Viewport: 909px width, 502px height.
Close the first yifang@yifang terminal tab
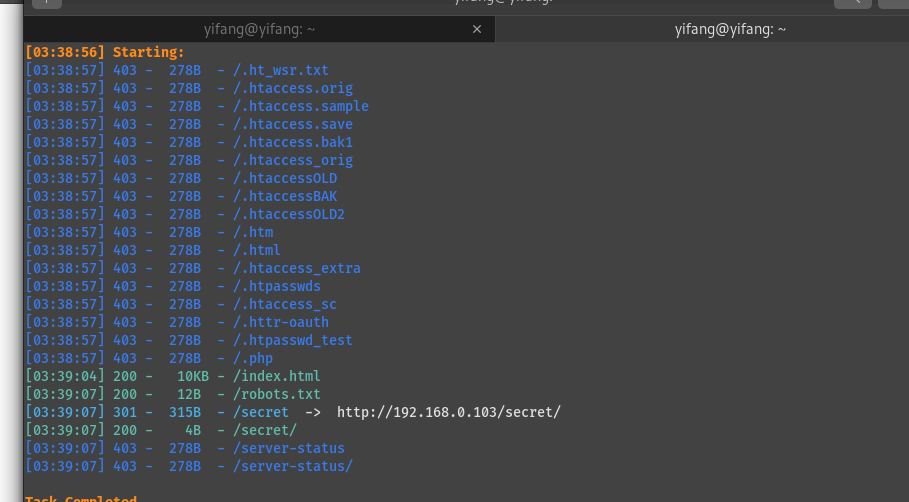(x=477, y=29)
